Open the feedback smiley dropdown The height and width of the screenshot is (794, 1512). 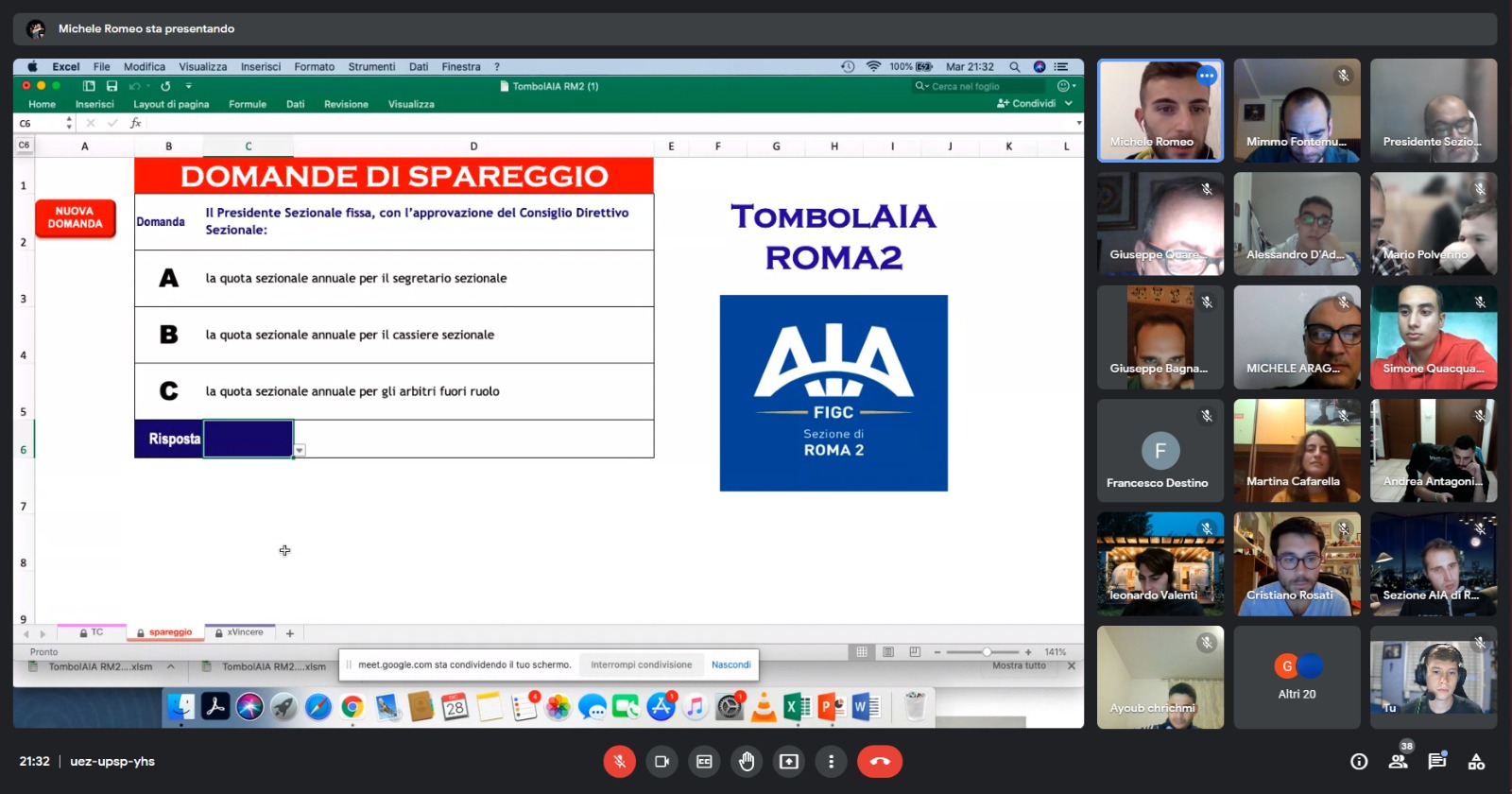pos(1066,86)
